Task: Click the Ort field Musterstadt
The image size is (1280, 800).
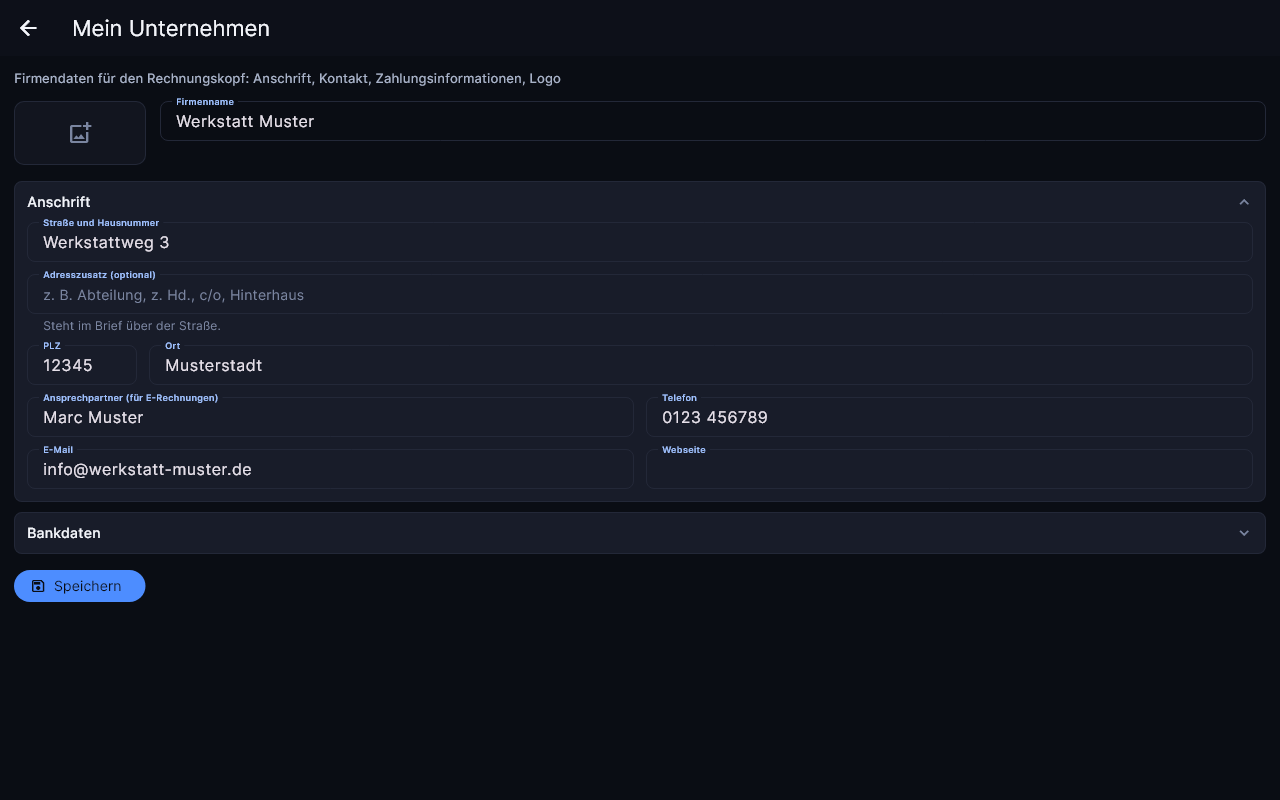Action: click(x=701, y=365)
